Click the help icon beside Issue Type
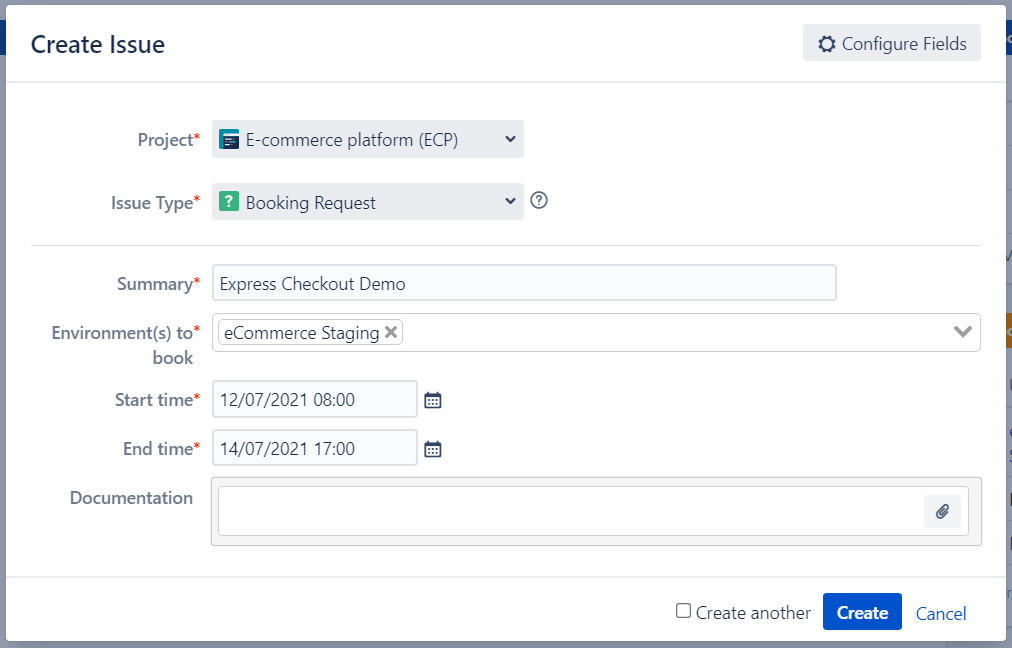The width and height of the screenshot is (1012, 648). coord(538,201)
